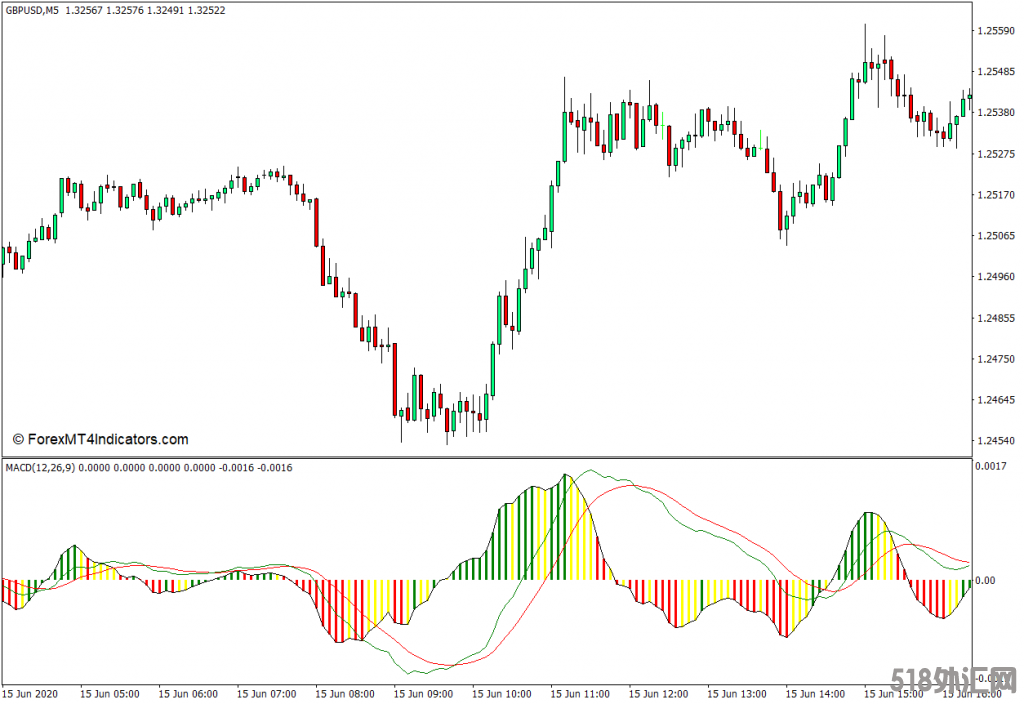Click the 1.24540 price axis label
Image resolution: width=1024 pixels, height=704 pixels.
[x=996, y=441]
